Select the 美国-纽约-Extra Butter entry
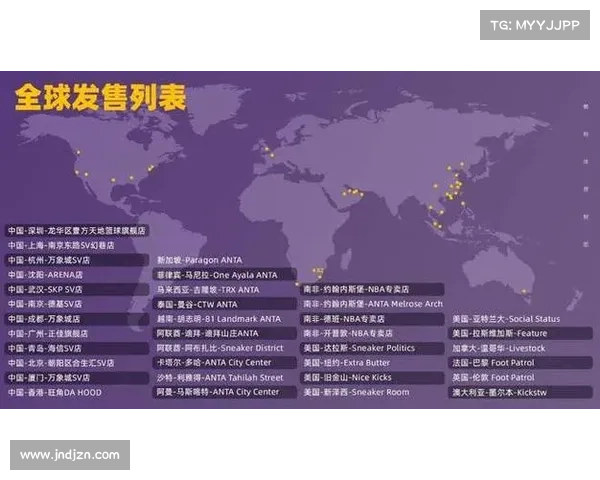The width and height of the screenshot is (600, 480). tap(347, 363)
